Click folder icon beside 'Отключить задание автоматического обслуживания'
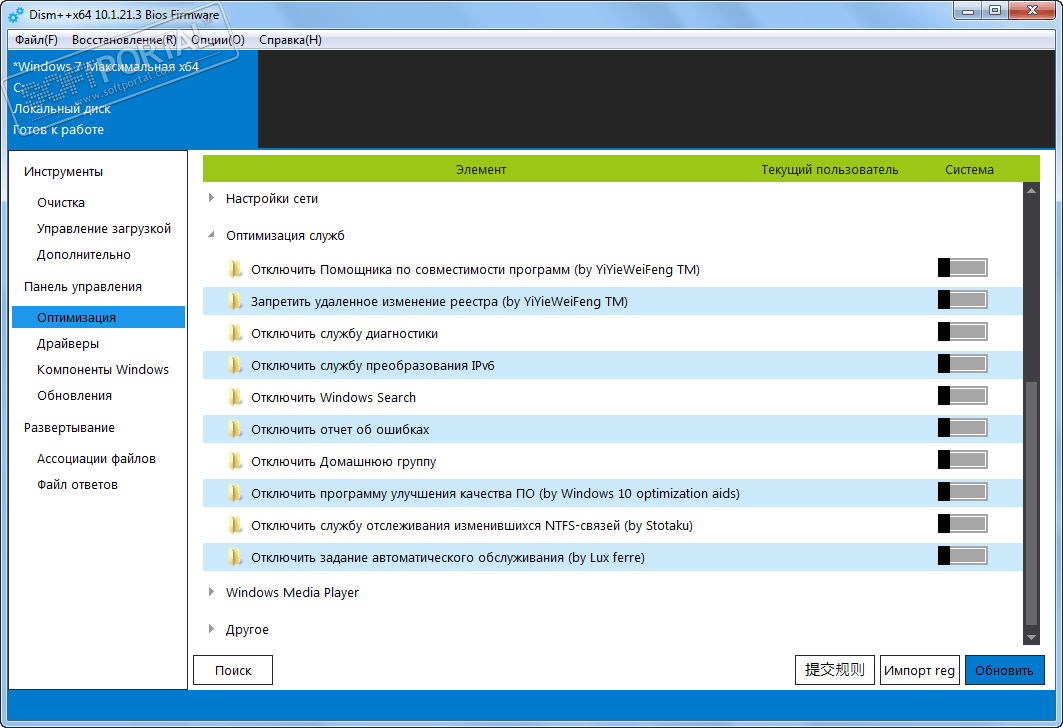 point(235,557)
